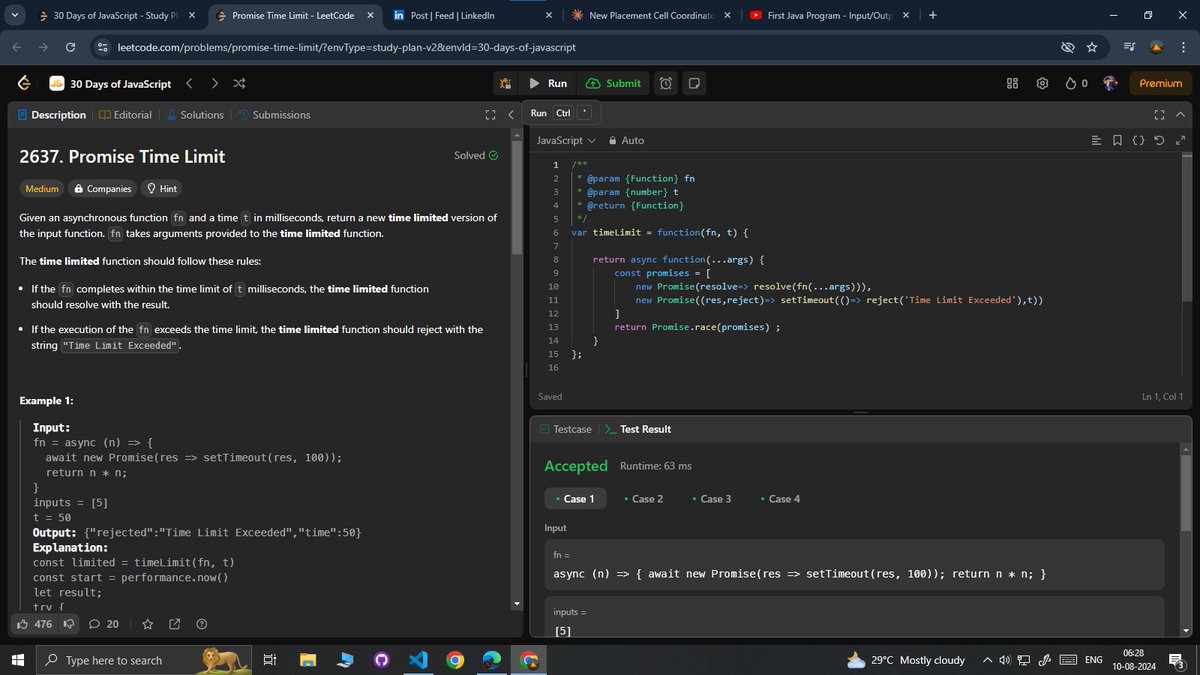Viewport: 1200px width, 675px height.
Task: Open the layout panel icon near the settings gear
Action: point(1011,83)
